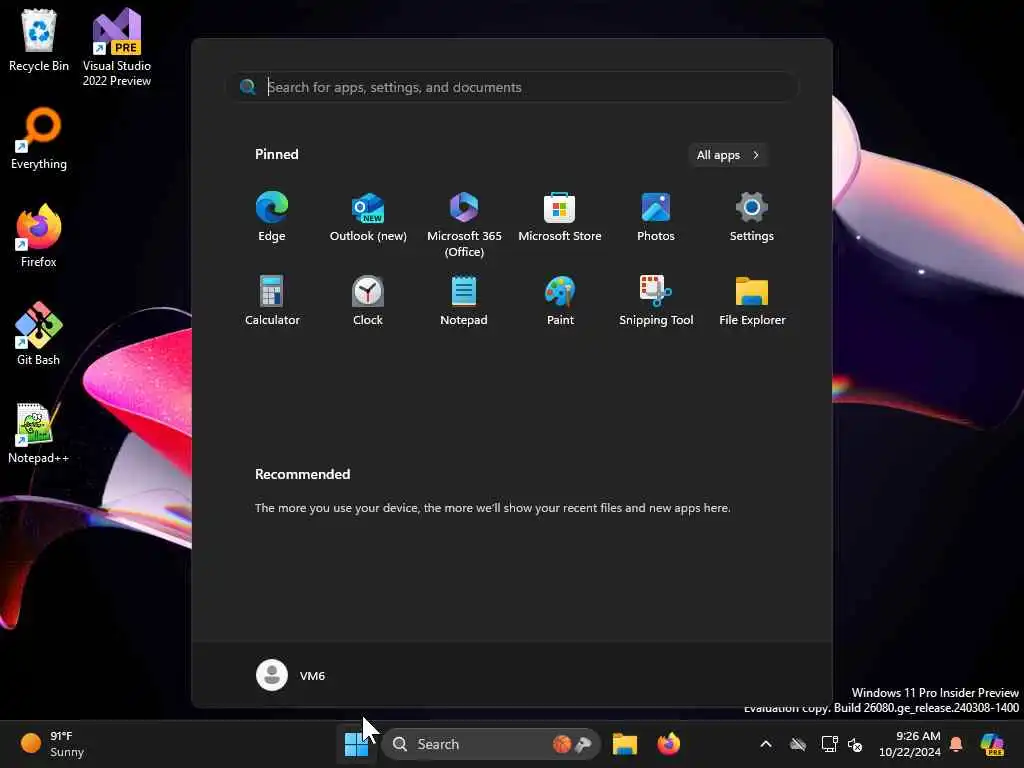Show hidden system tray icons chevron
The image size is (1024, 768).
coord(766,744)
